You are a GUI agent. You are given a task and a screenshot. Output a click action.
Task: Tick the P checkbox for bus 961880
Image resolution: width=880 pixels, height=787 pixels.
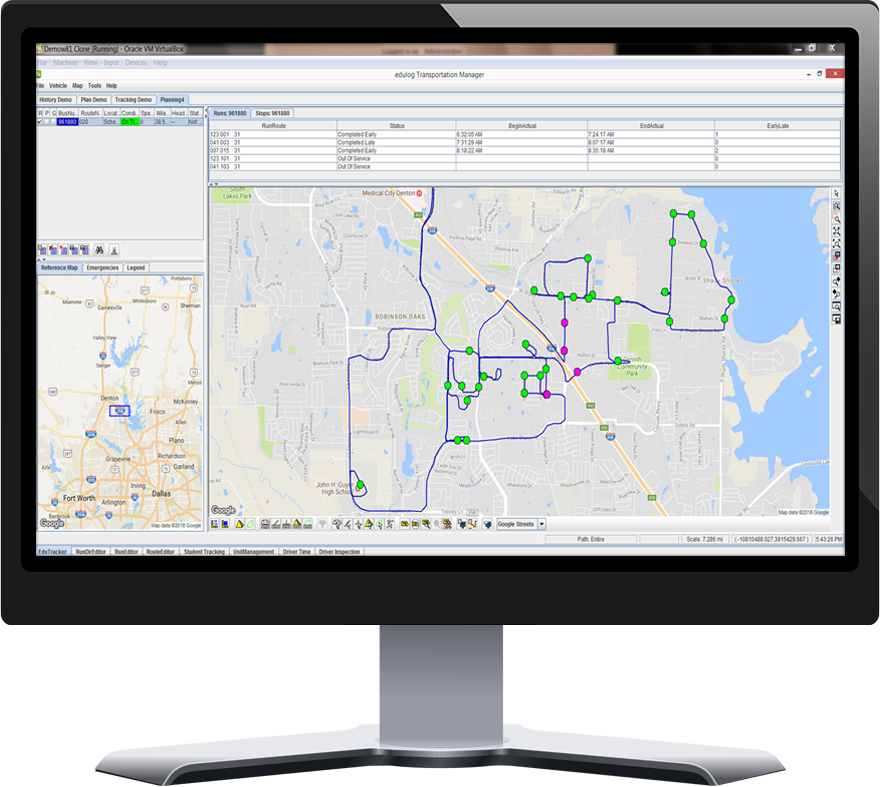point(47,122)
